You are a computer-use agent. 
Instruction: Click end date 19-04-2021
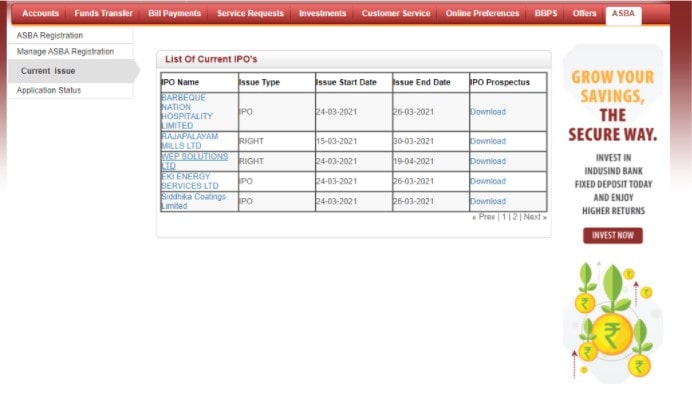point(414,161)
